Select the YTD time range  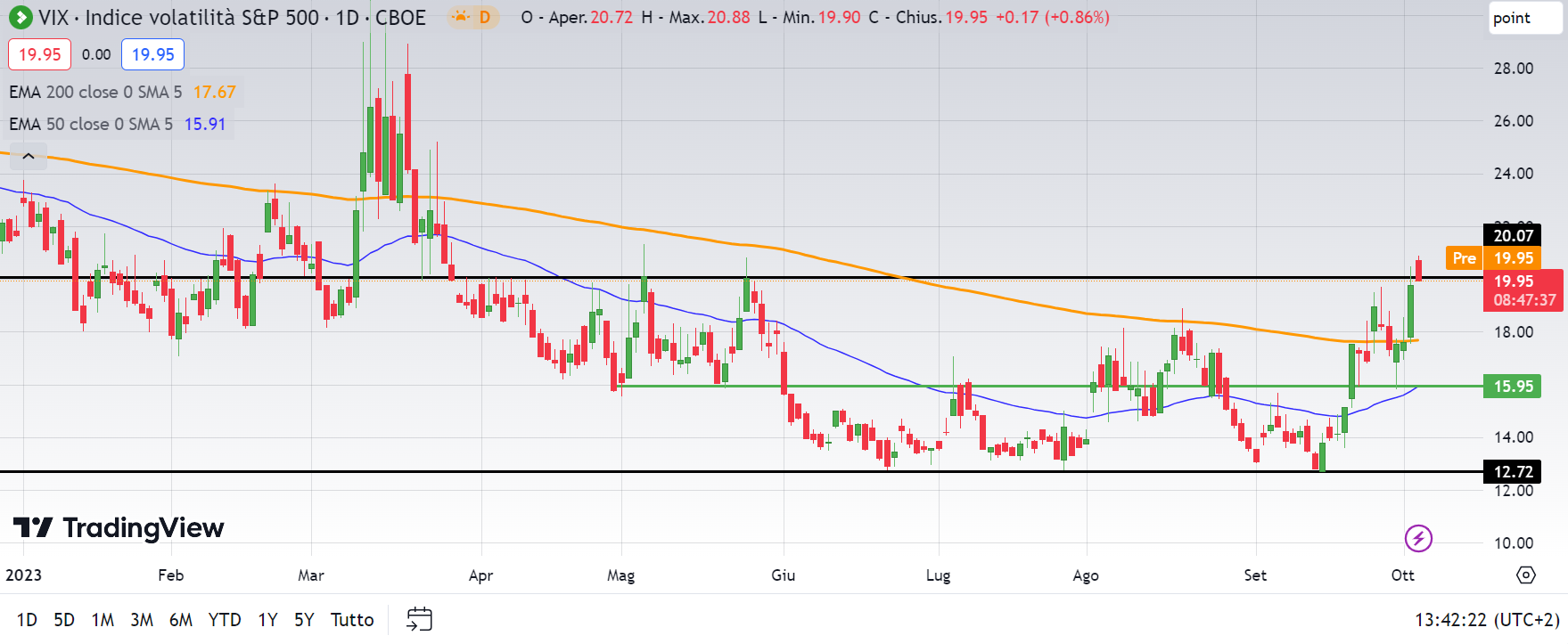click(225, 620)
